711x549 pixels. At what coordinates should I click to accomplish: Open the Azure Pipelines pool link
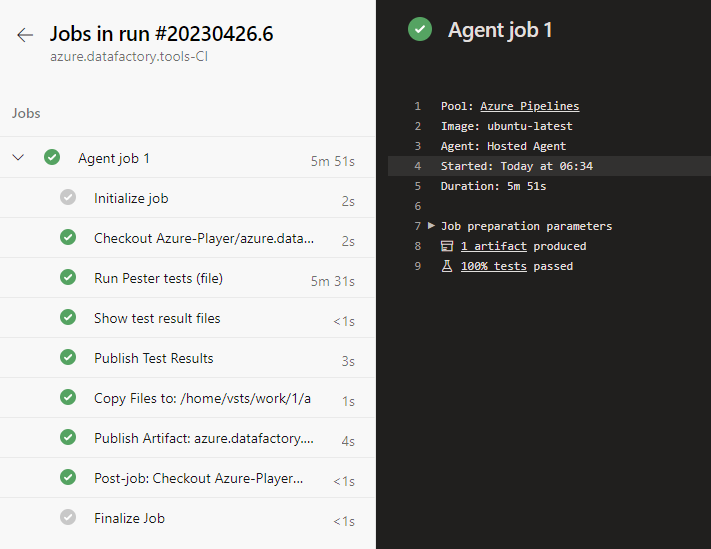(530, 106)
